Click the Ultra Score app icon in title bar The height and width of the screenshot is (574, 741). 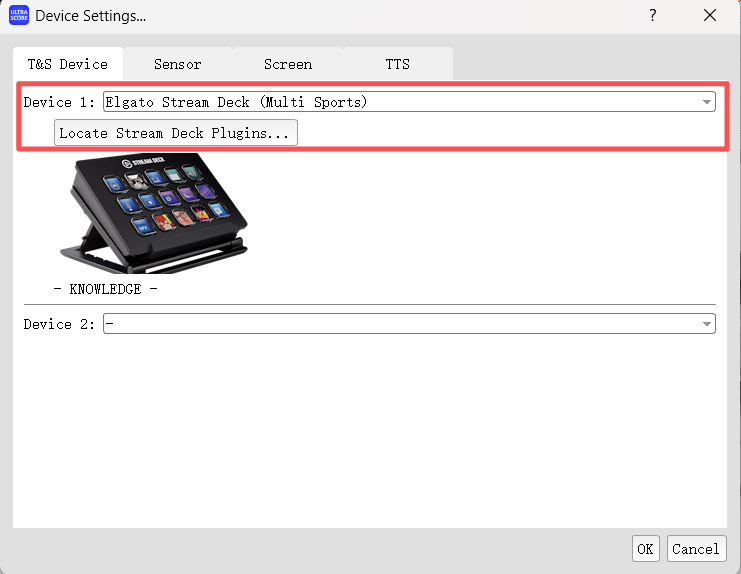pos(18,16)
